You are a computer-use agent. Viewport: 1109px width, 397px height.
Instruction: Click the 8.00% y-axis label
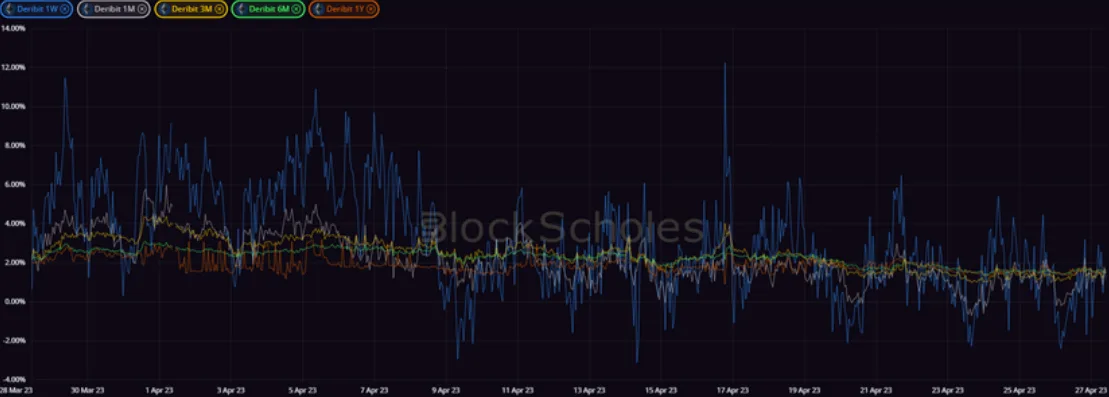click(14, 145)
